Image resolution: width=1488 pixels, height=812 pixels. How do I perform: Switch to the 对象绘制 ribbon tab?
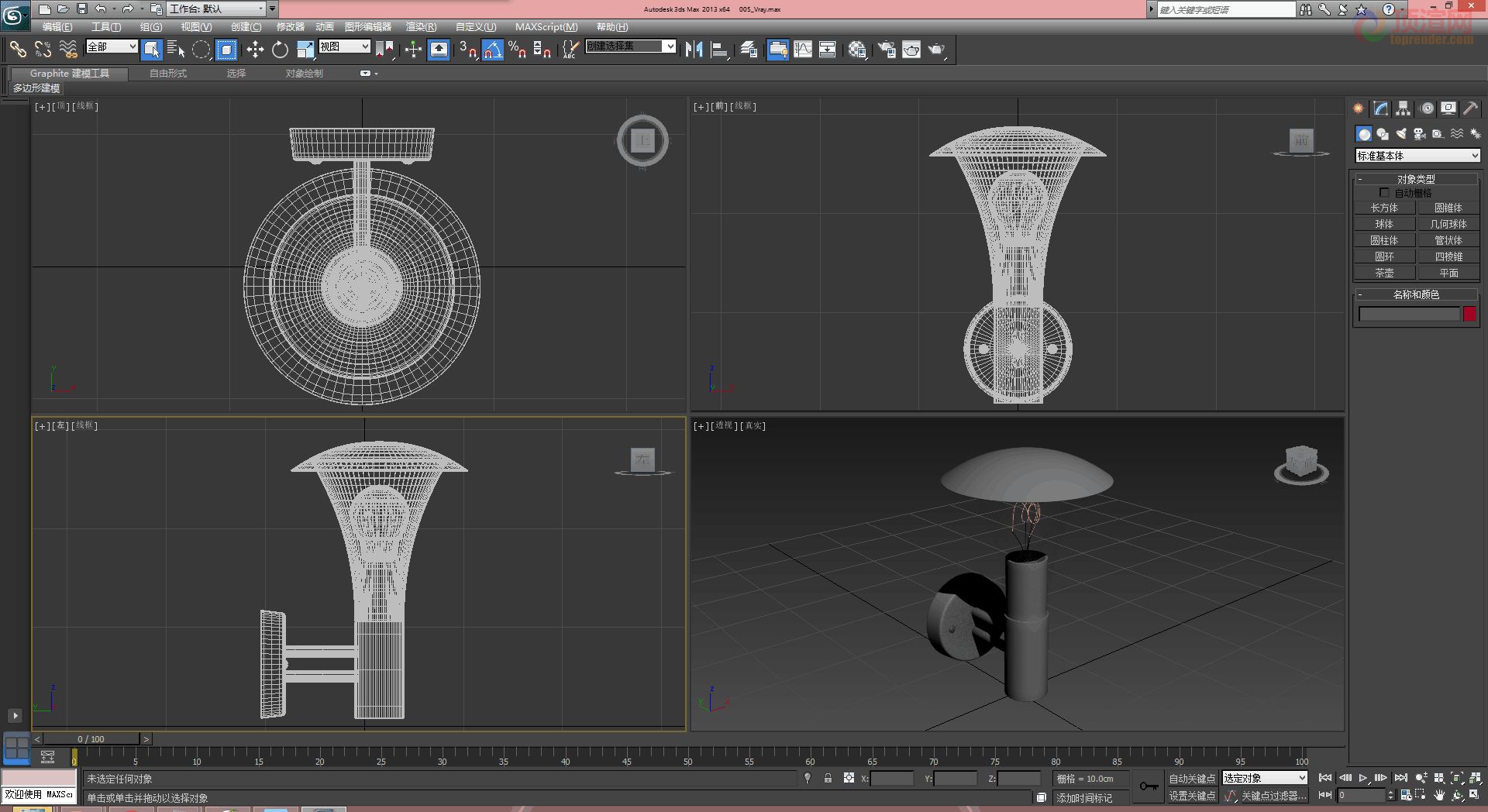click(304, 74)
